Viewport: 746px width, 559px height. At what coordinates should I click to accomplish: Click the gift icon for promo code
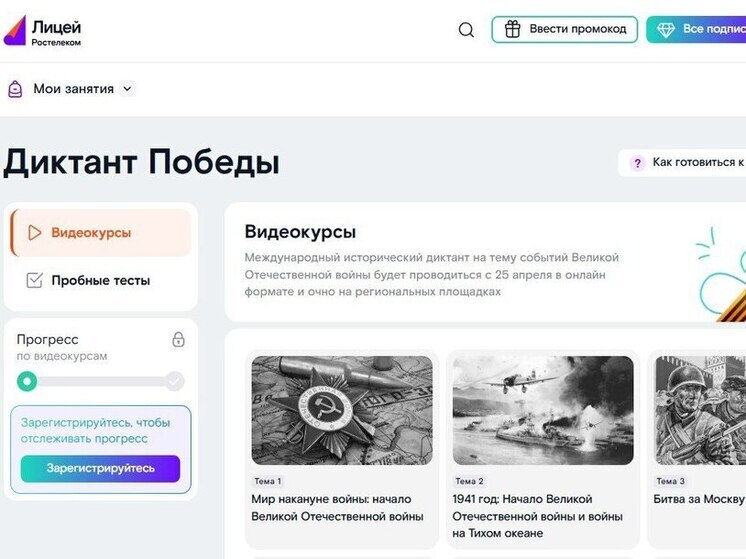[x=512, y=29]
